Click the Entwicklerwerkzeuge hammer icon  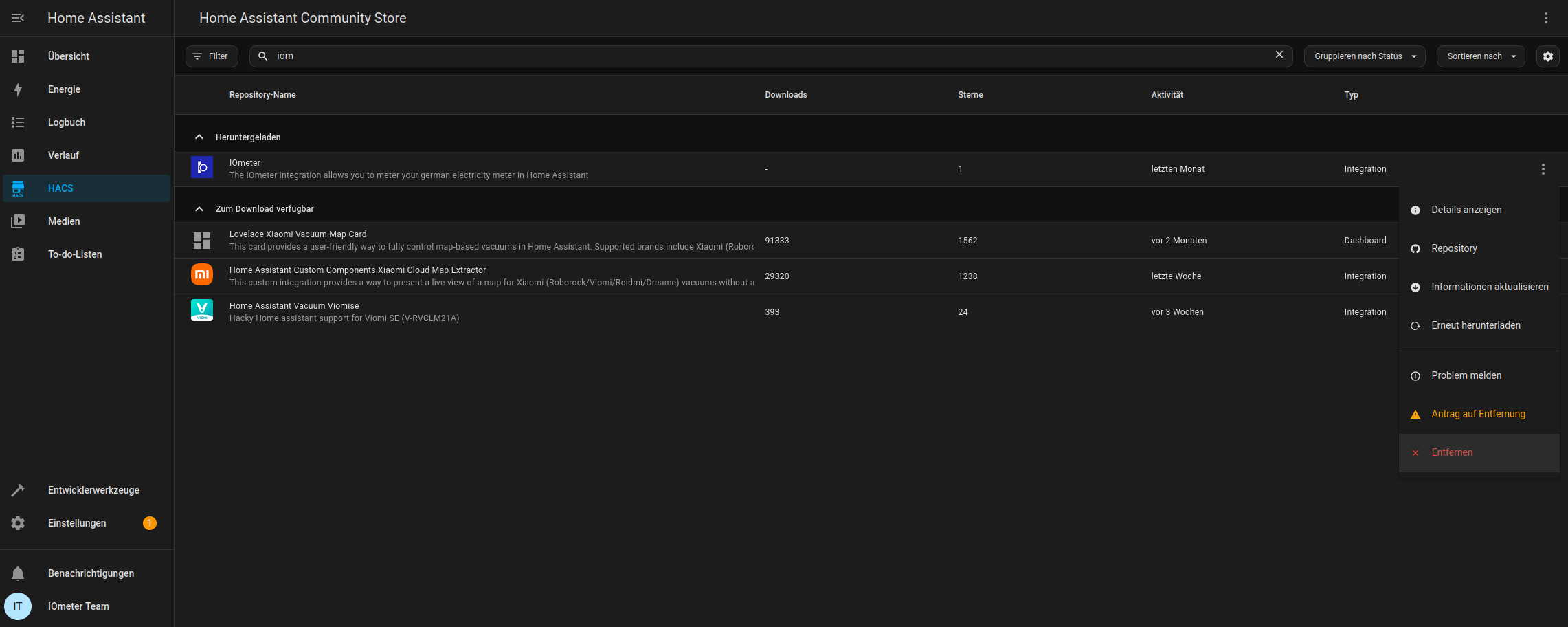coord(18,490)
